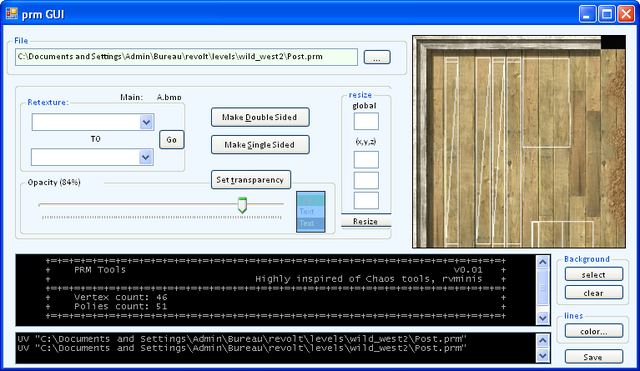The image size is (640, 371).
Task: Maximize the prm GUI window
Action: 607,14
